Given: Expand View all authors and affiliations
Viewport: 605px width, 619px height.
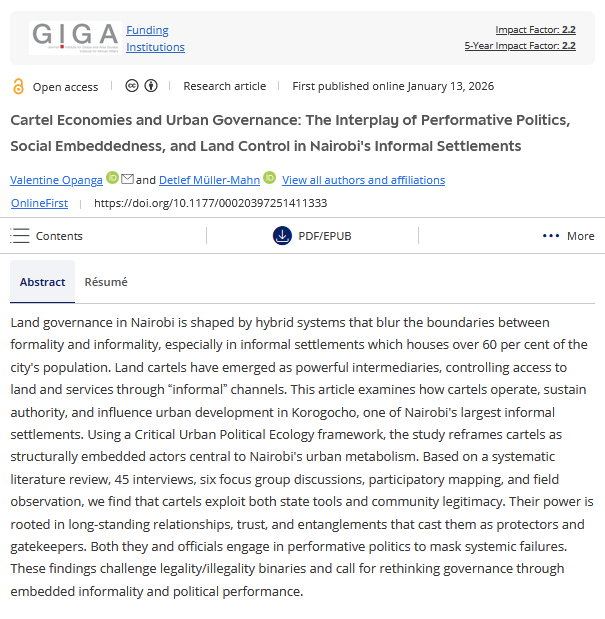Looking at the screenshot, I should pos(363,180).
